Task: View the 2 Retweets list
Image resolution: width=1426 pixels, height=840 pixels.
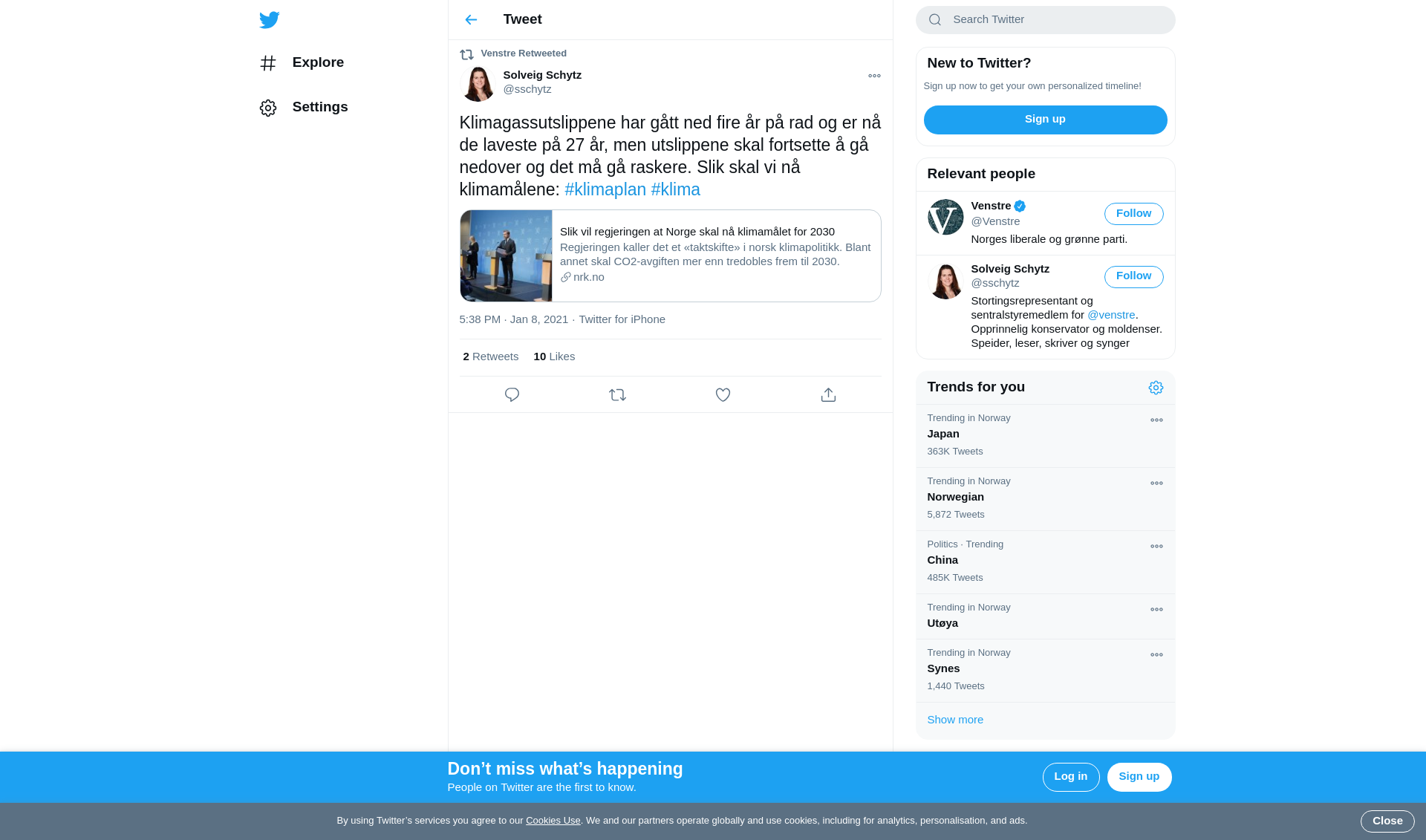Action: pos(490,356)
